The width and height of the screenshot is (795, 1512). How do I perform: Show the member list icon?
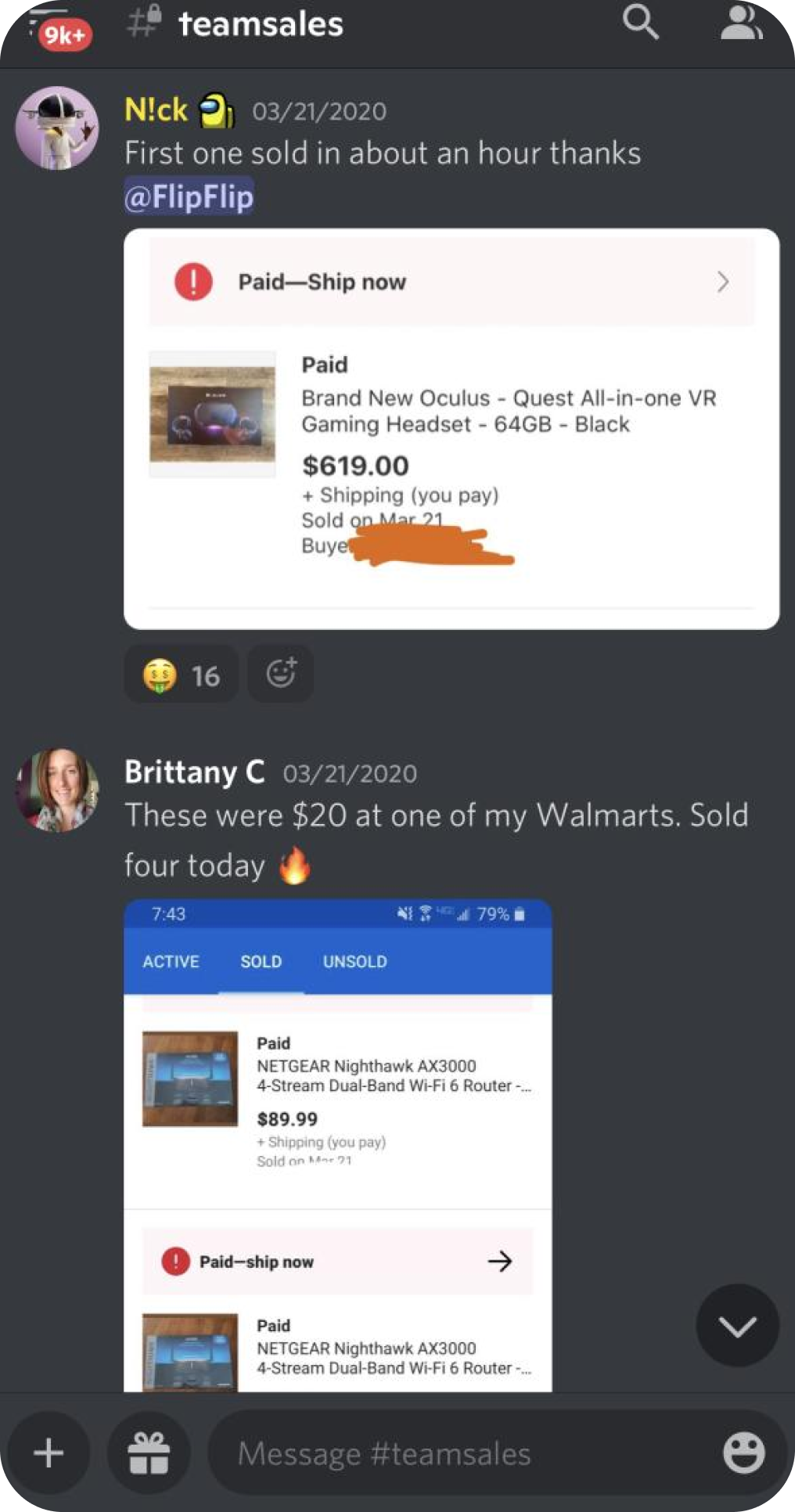point(741,22)
